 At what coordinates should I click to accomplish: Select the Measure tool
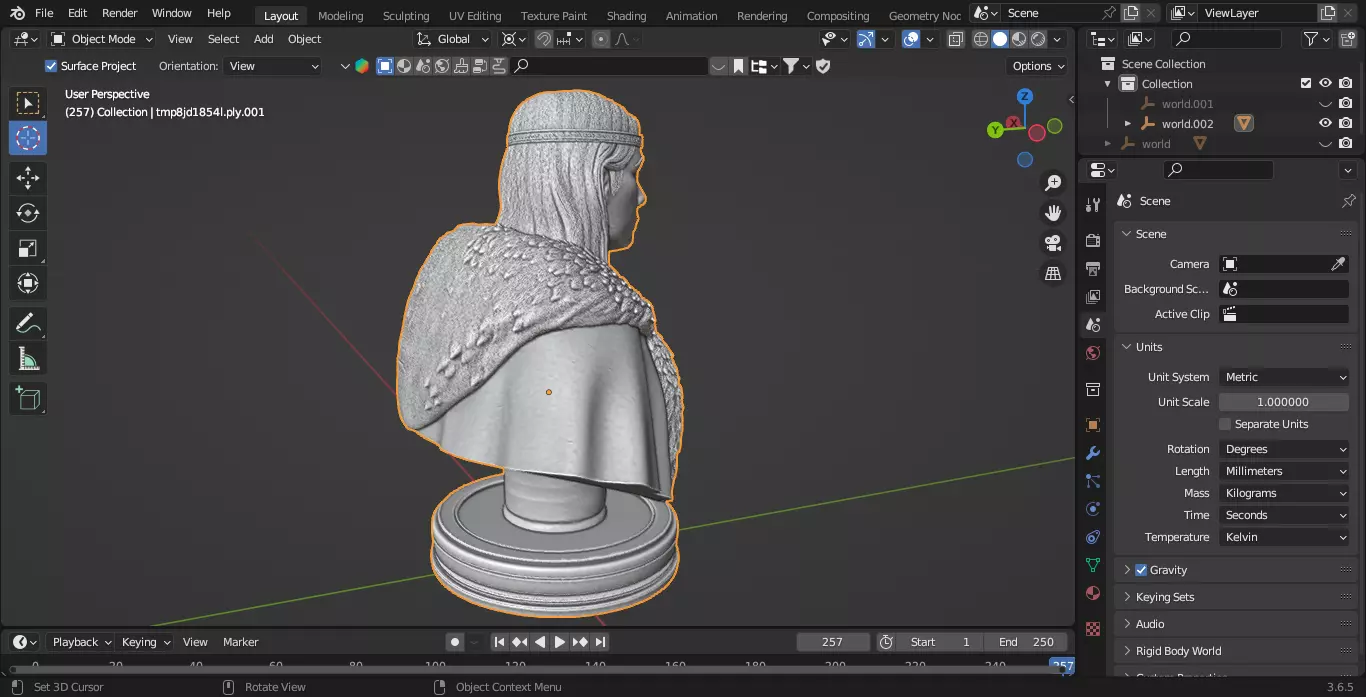point(28,358)
